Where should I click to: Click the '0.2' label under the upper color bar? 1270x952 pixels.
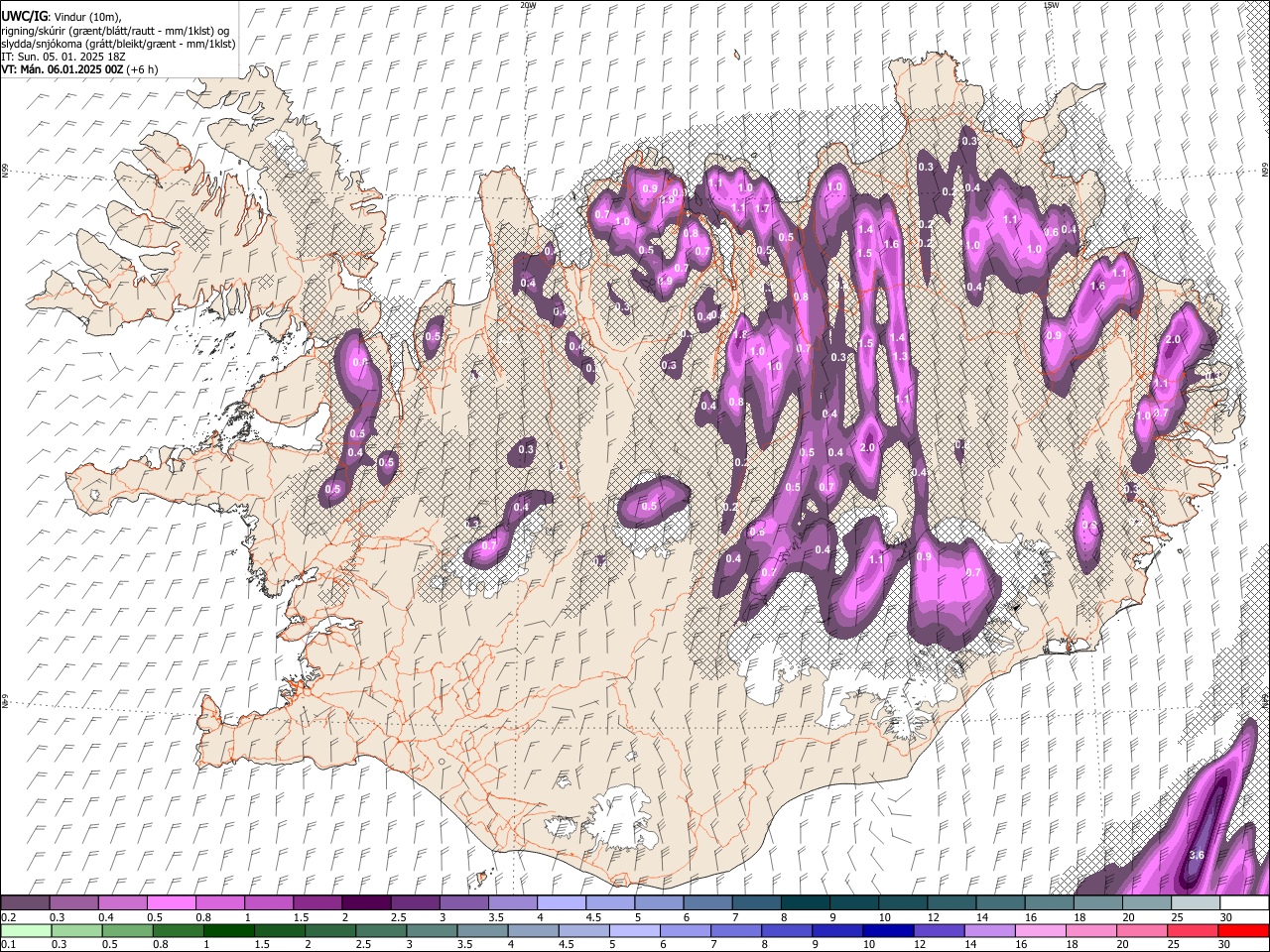[x=8, y=917]
